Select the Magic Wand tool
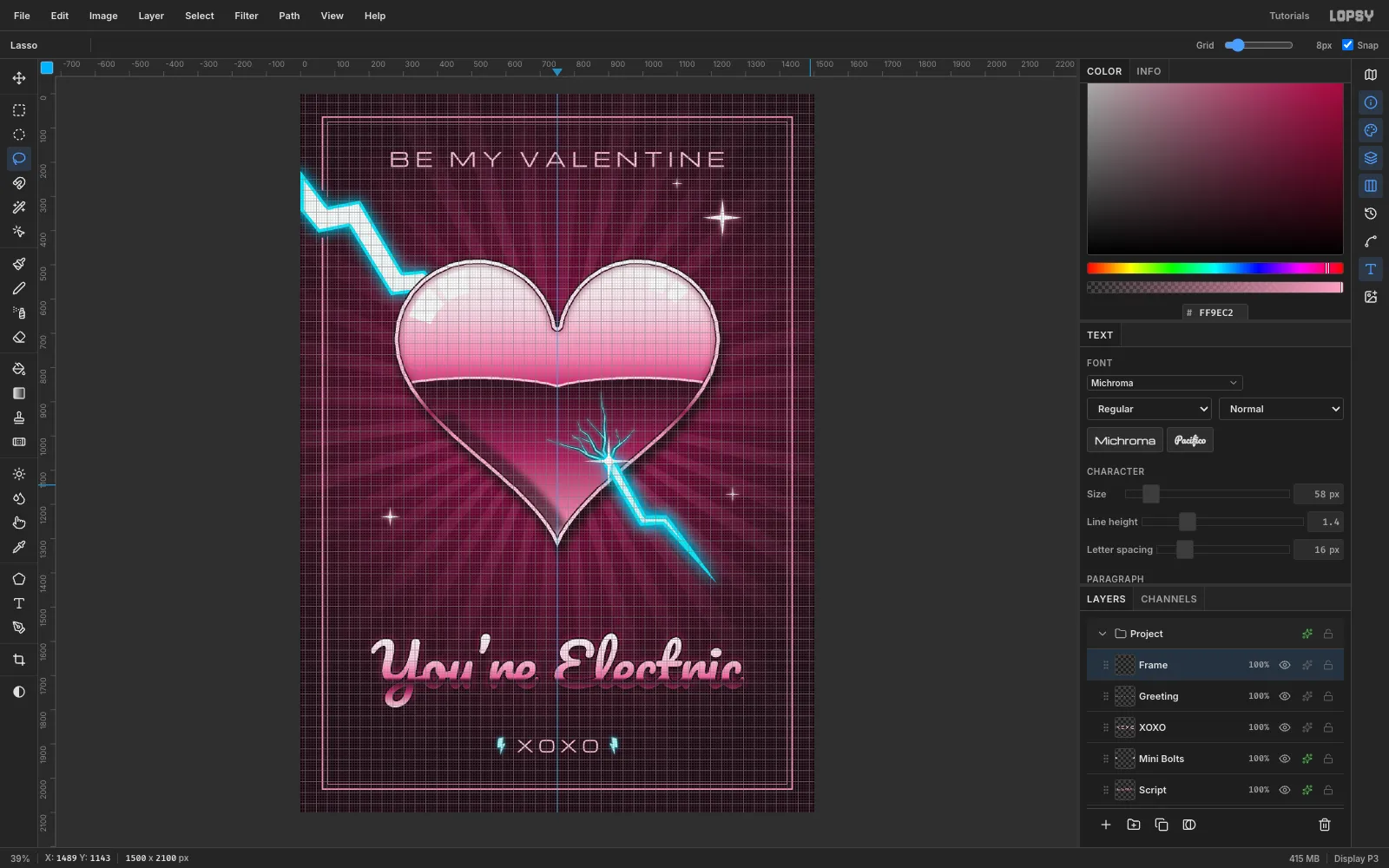 click(19, 207)
